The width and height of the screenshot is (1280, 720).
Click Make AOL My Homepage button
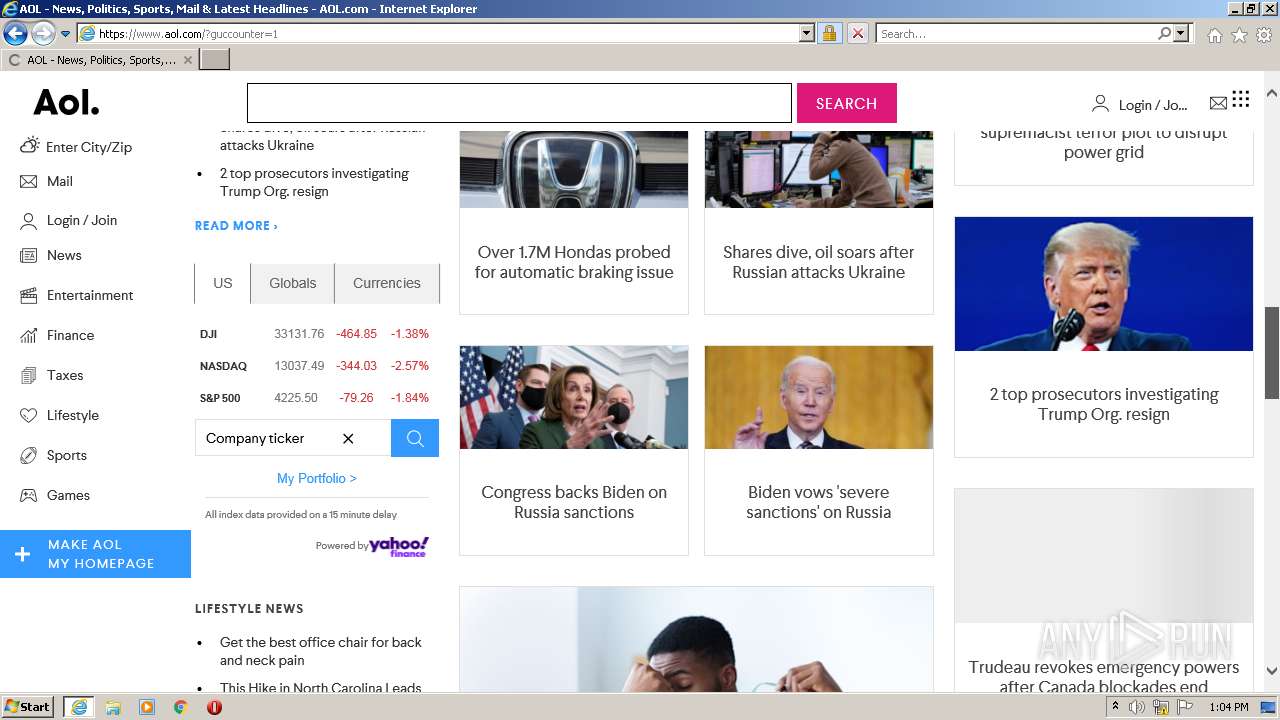pos(95,554)
